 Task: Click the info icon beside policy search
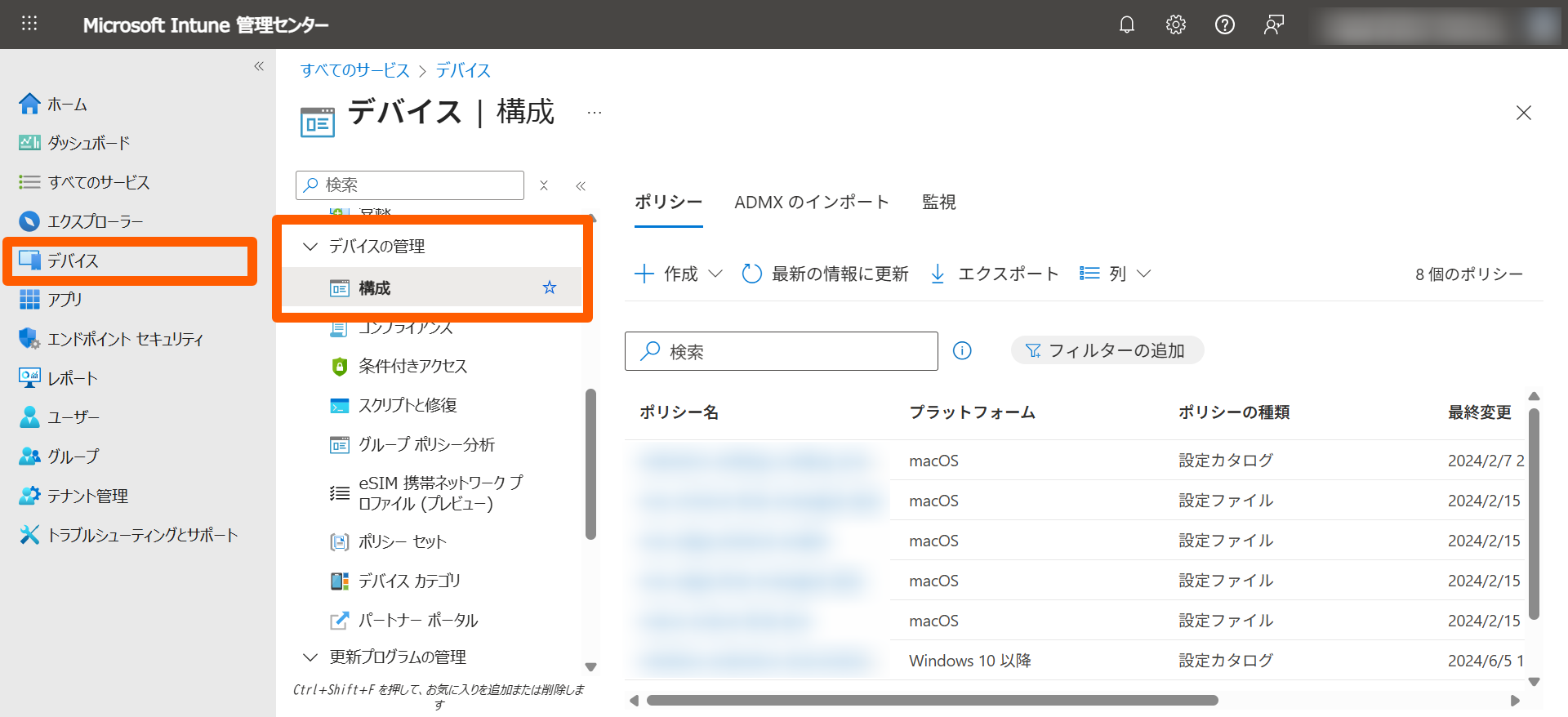pyautogui.click(x=962, y=351)
